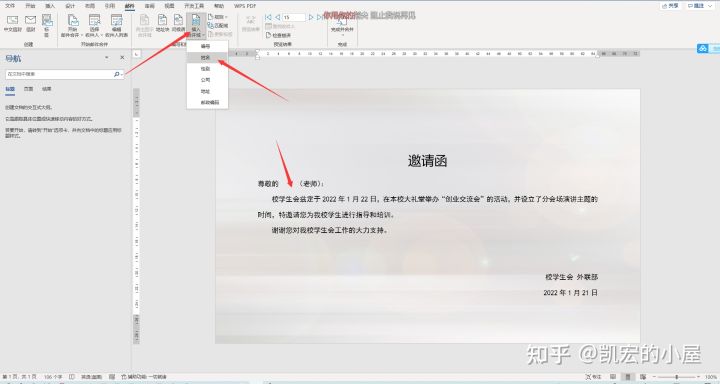720x384 pixels.
Task: Close the 导航 navigation pane
Action: click(x=122, y=57)
